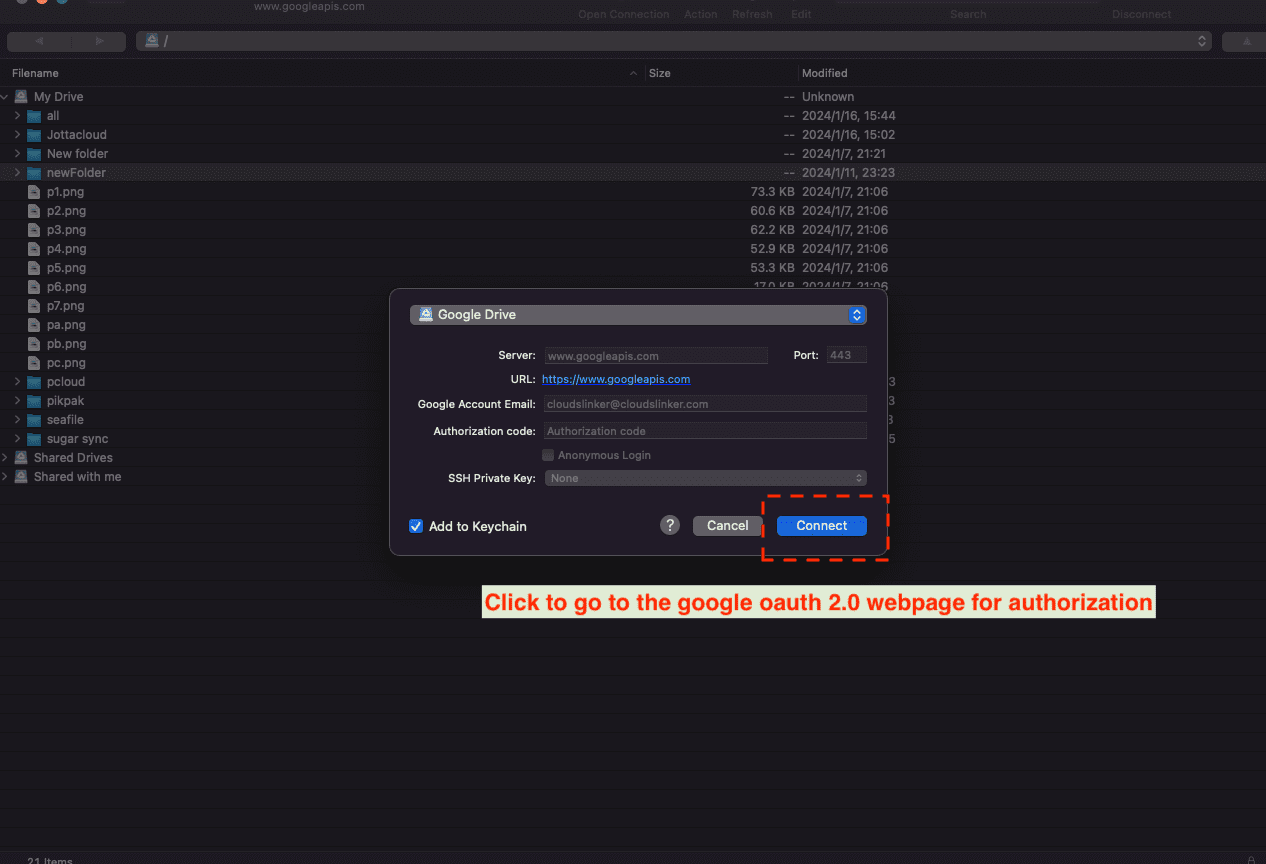Click the pa.png file icon
This screenshot has height=864, width=1266.
tap(34, 325)
